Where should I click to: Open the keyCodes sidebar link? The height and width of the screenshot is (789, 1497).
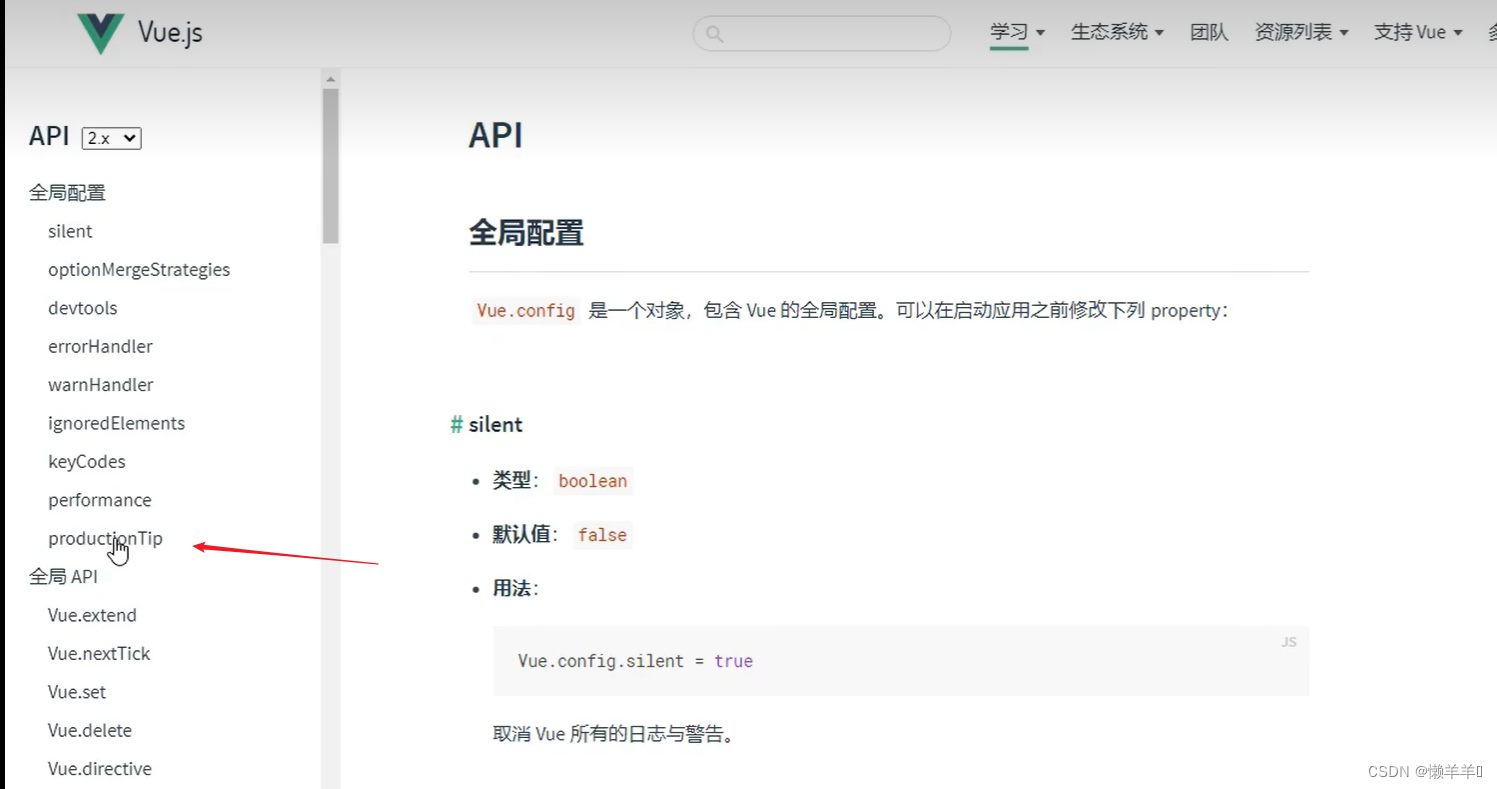(x=87, y=462)
